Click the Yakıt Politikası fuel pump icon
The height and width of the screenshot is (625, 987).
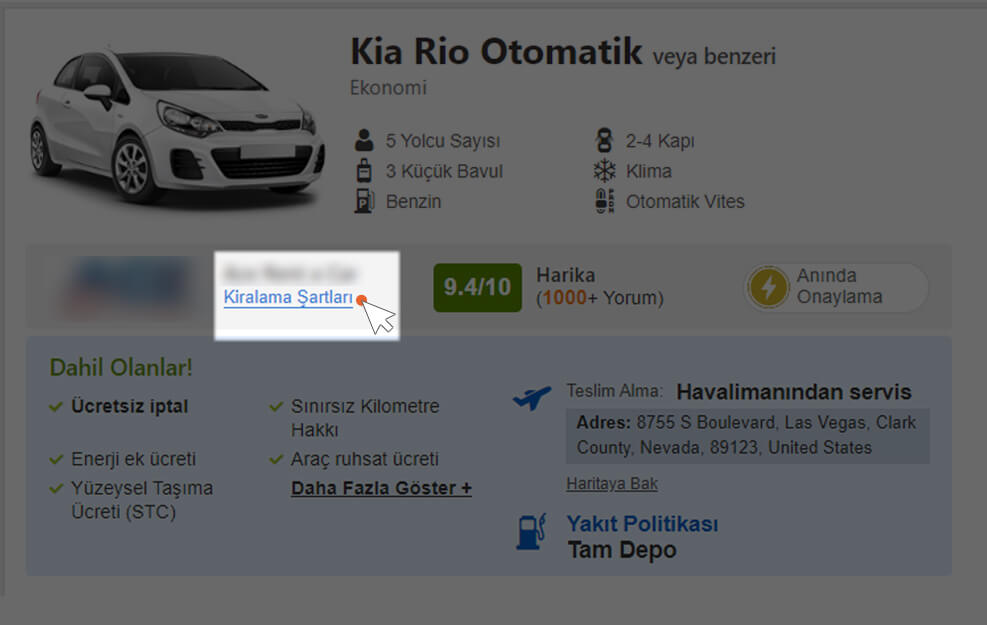click(531, 532)
